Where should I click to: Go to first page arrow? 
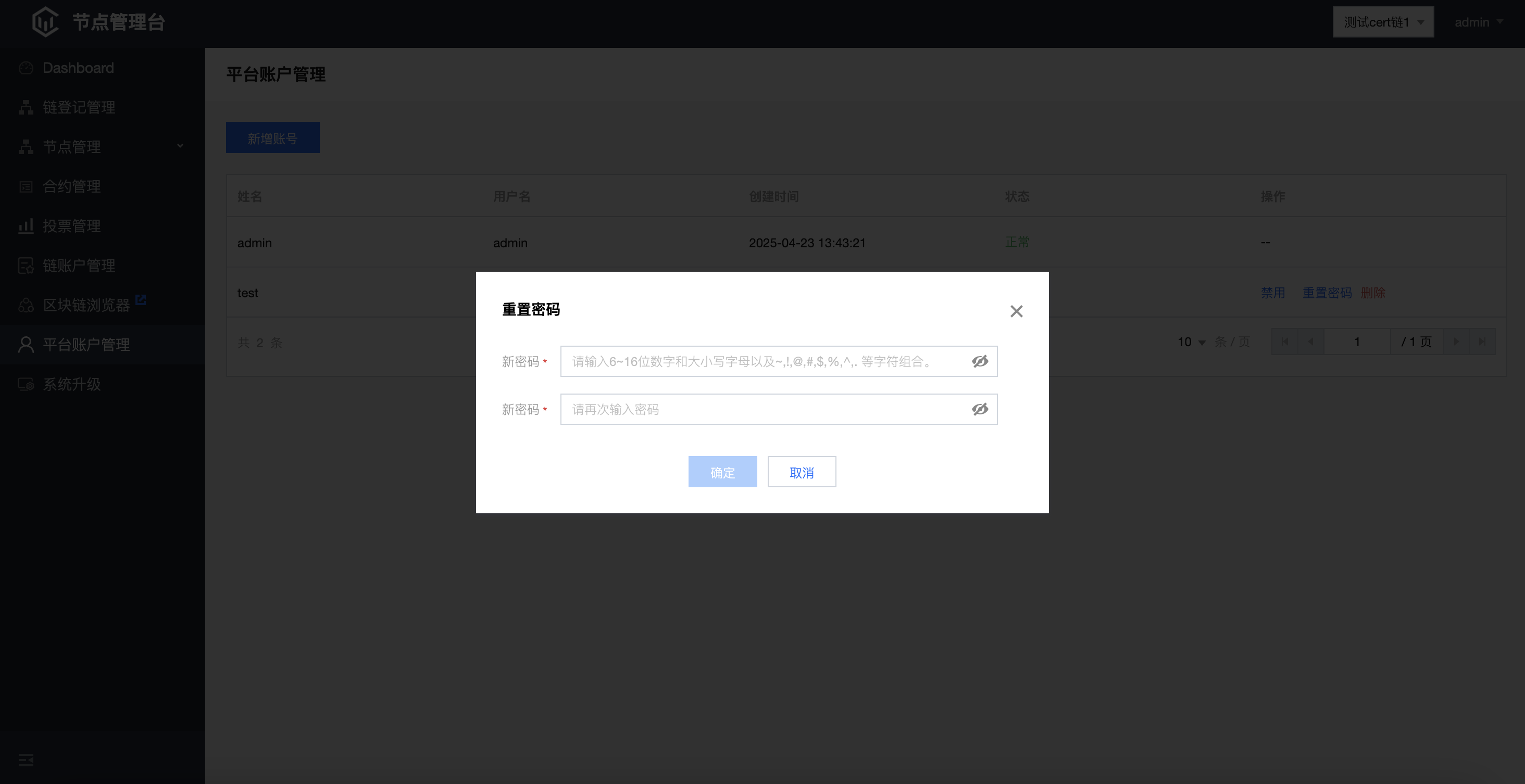click(1284, 342)
